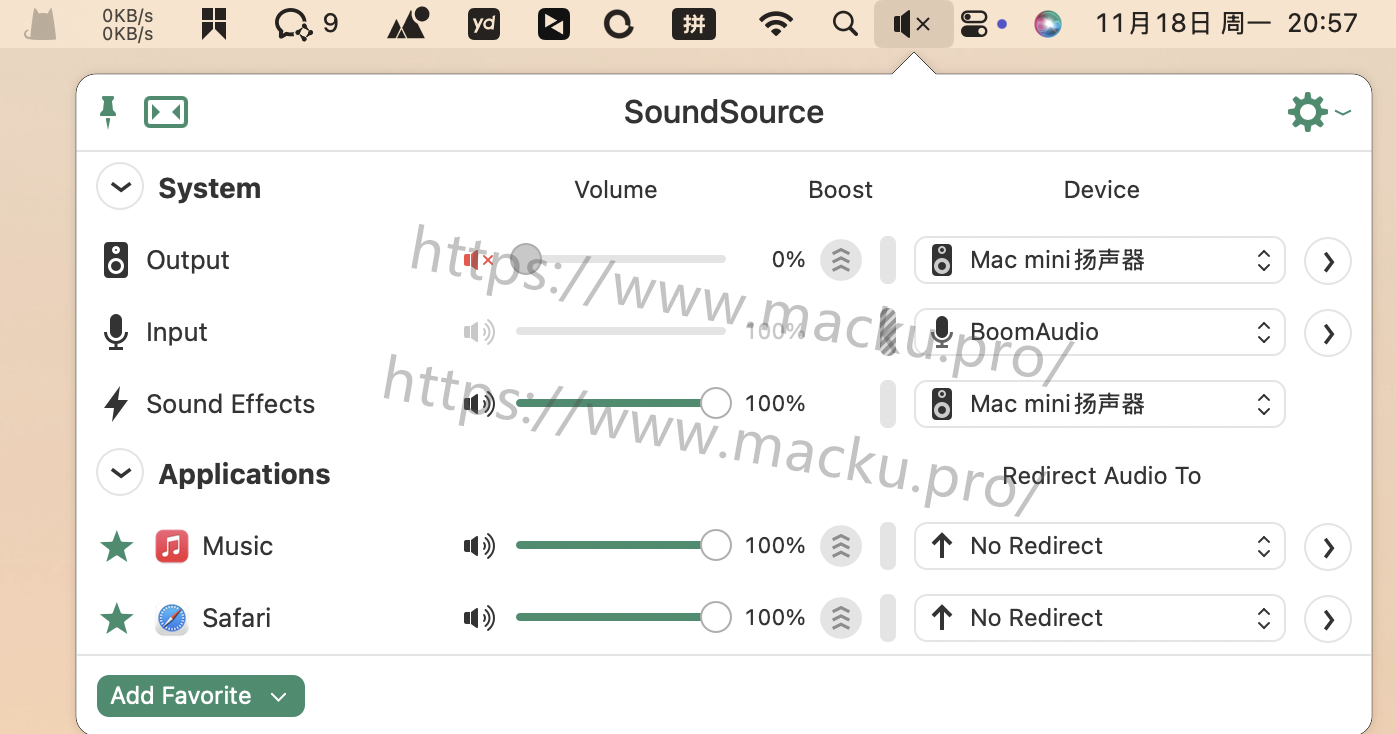Image resolution: width=1396 pixels, height=734 pixels.
Task: Expand Output advanced options arrow
Action: click(x=1328, y=261)
